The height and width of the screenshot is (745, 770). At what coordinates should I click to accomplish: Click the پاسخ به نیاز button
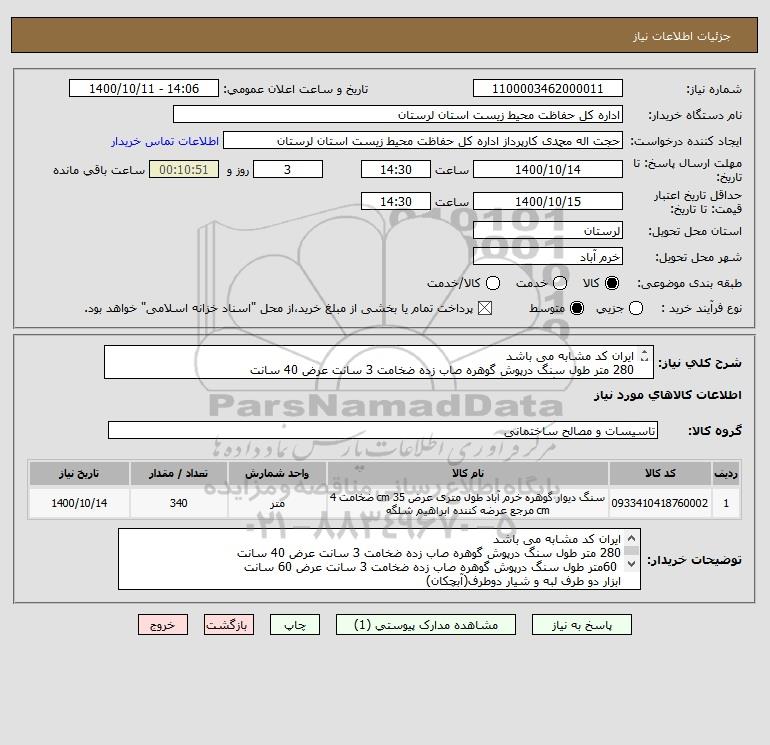(581, 625)
